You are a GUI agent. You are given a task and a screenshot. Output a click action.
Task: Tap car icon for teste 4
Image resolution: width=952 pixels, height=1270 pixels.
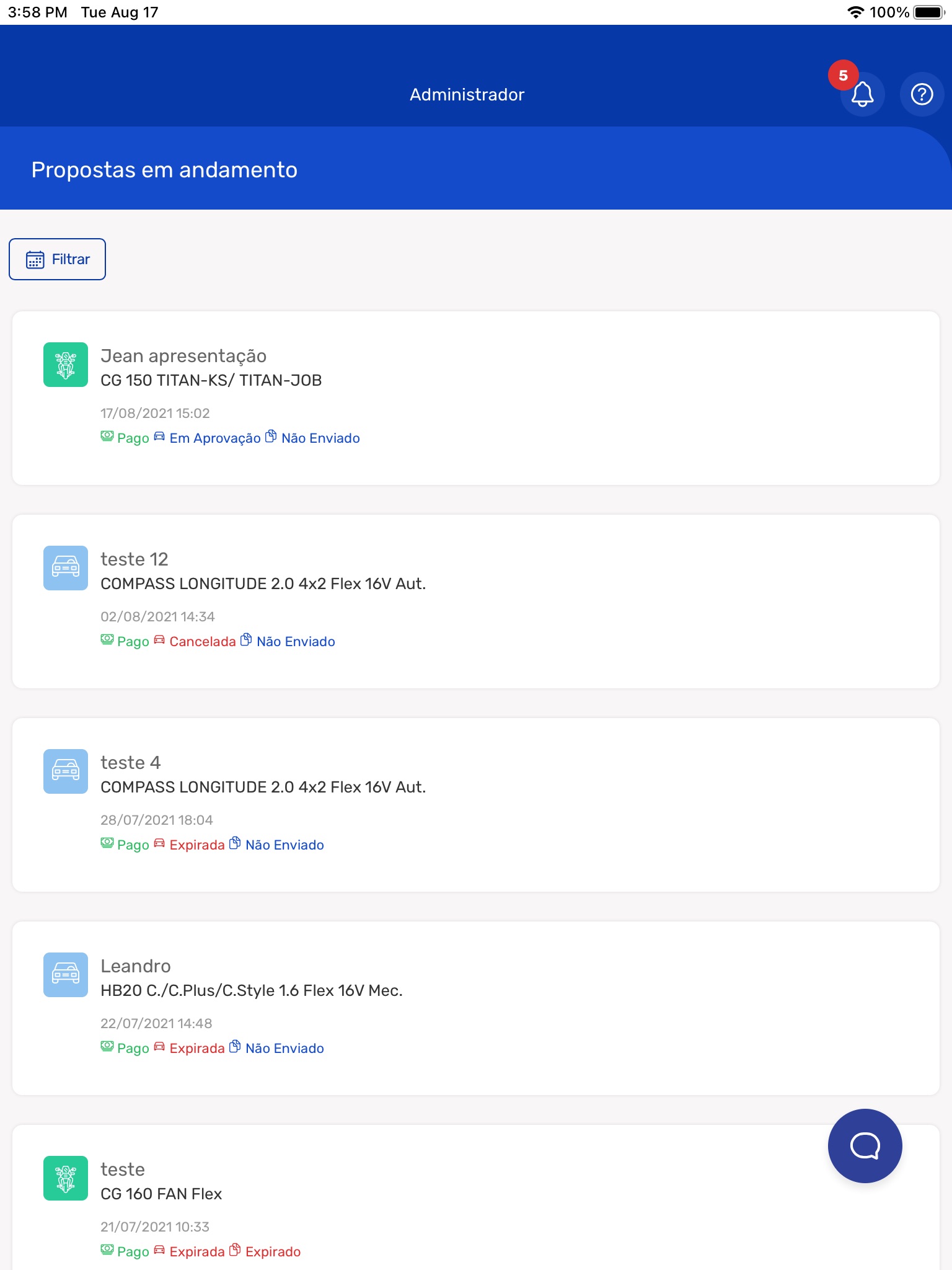click(x=66, y=771)
